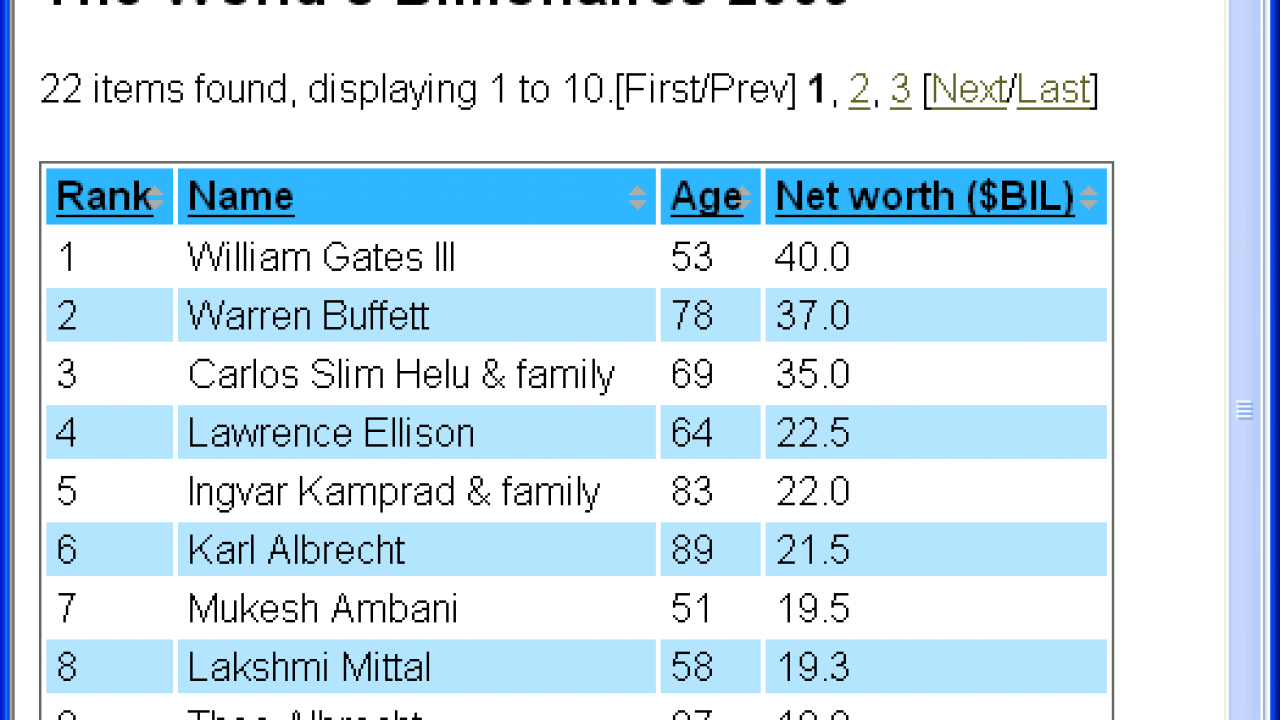
Task: Select the Lakshmi Mittal row
Action: click(x=576, y=667)
